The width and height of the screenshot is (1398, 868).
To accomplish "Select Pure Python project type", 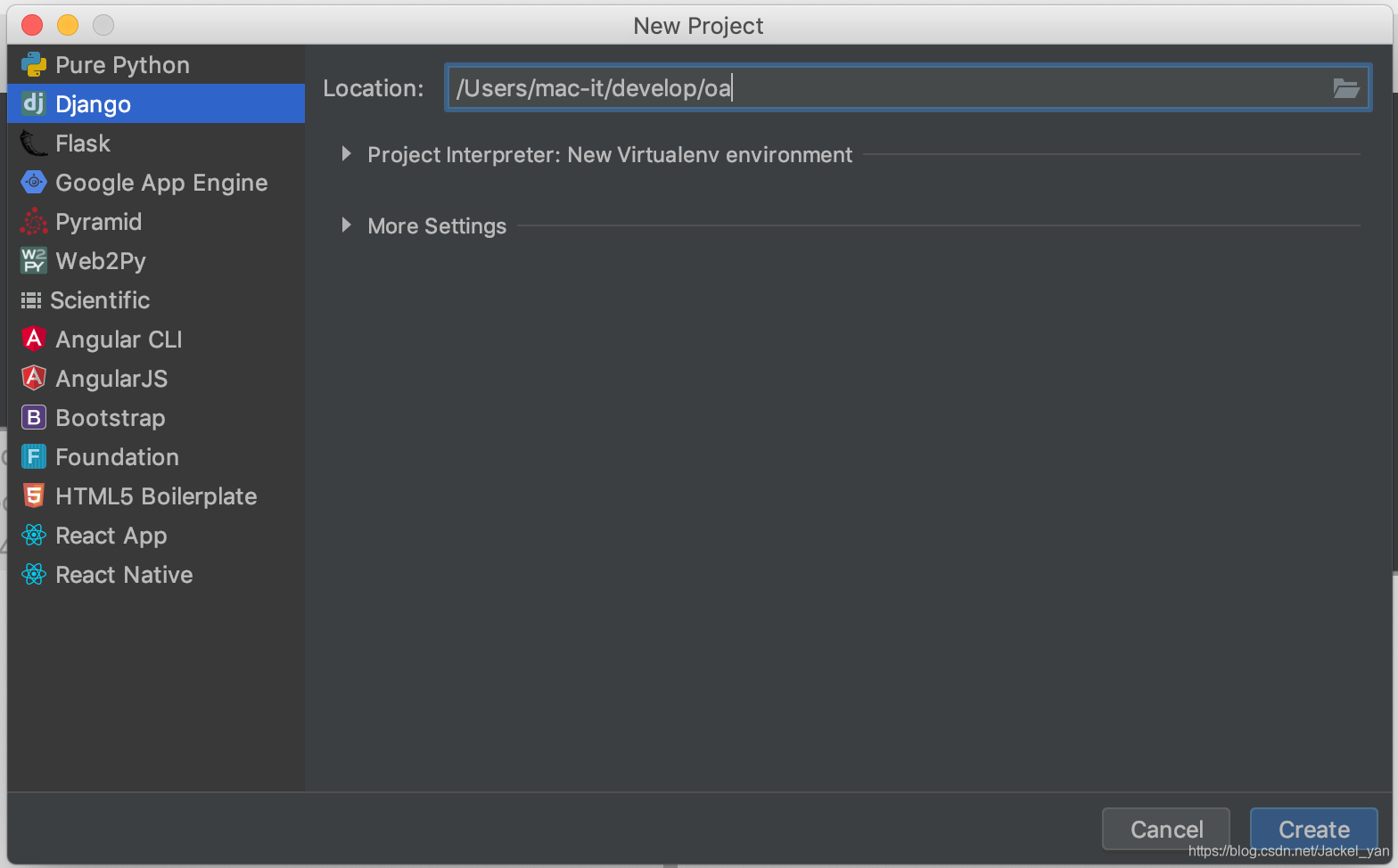I will click(x=122, y=65).
